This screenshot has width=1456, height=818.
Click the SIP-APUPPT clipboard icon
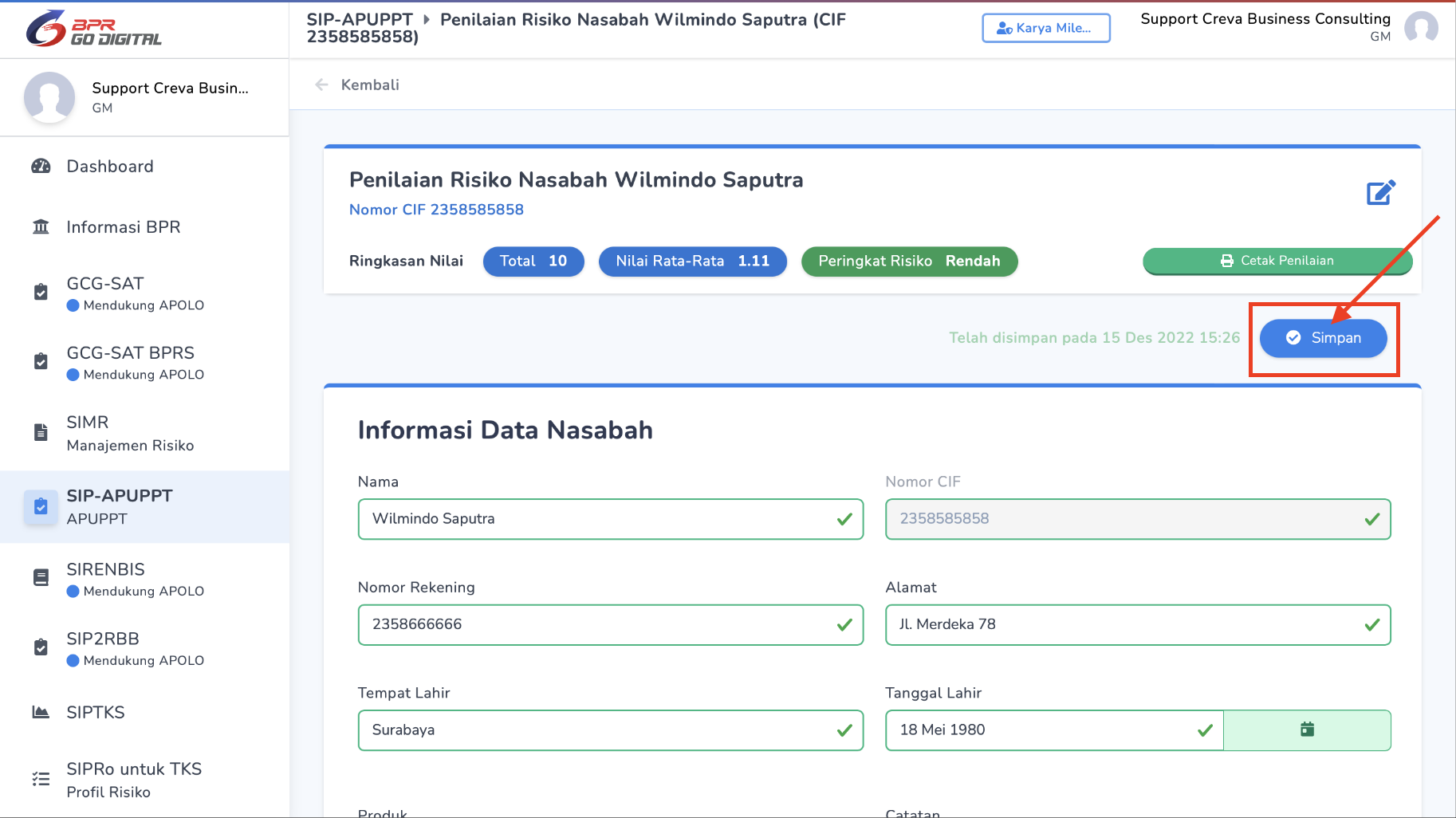click(x=41, y=507)
